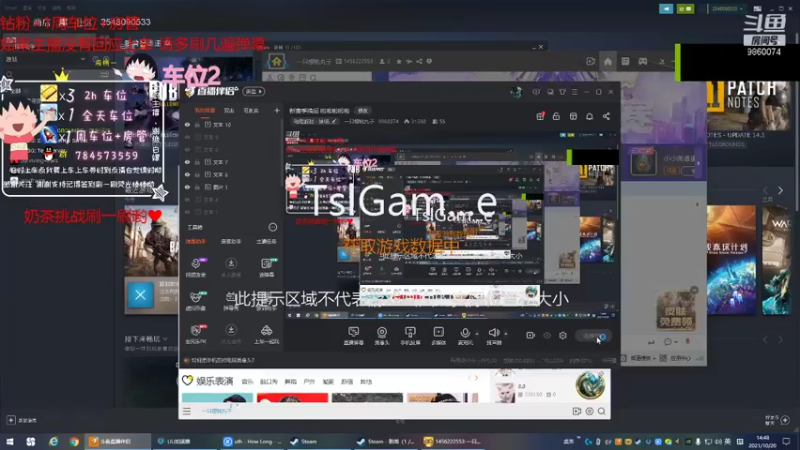Open third toolbox tab 主播任务
Screen dimensions: 800x450
tap(266, 241)
